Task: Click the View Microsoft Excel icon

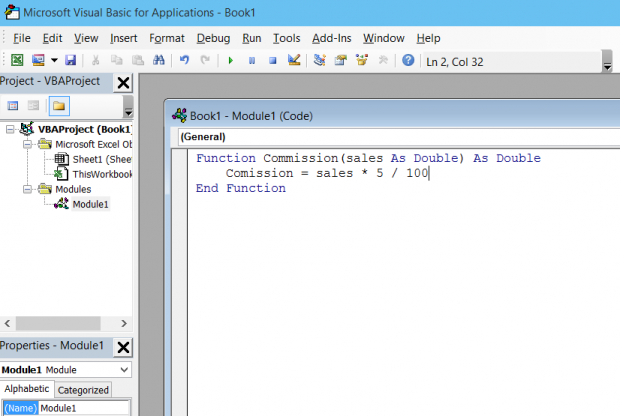Action: pos(17,60)
